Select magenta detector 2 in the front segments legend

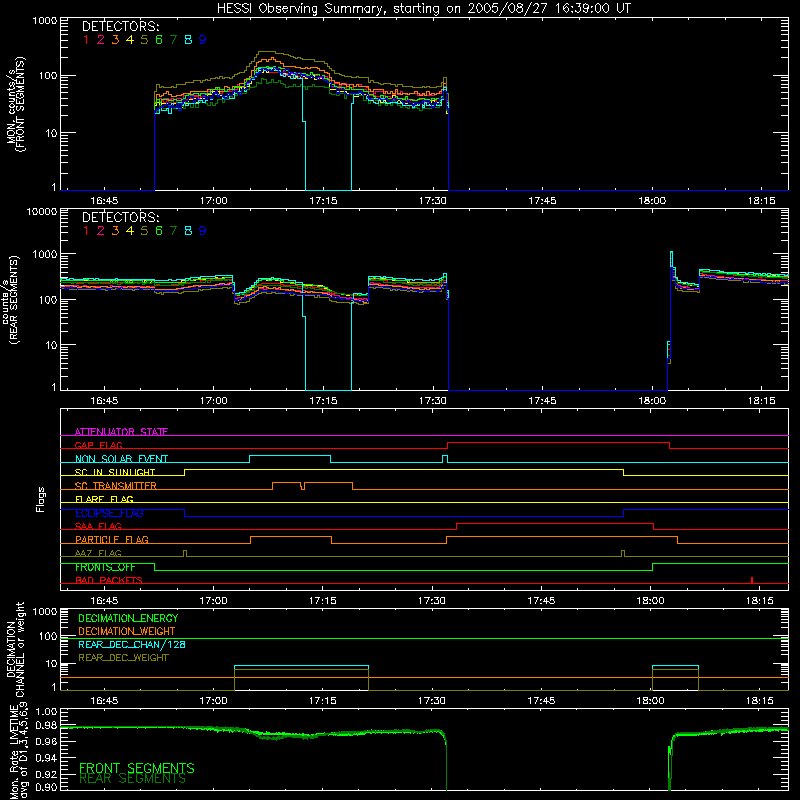101,40
